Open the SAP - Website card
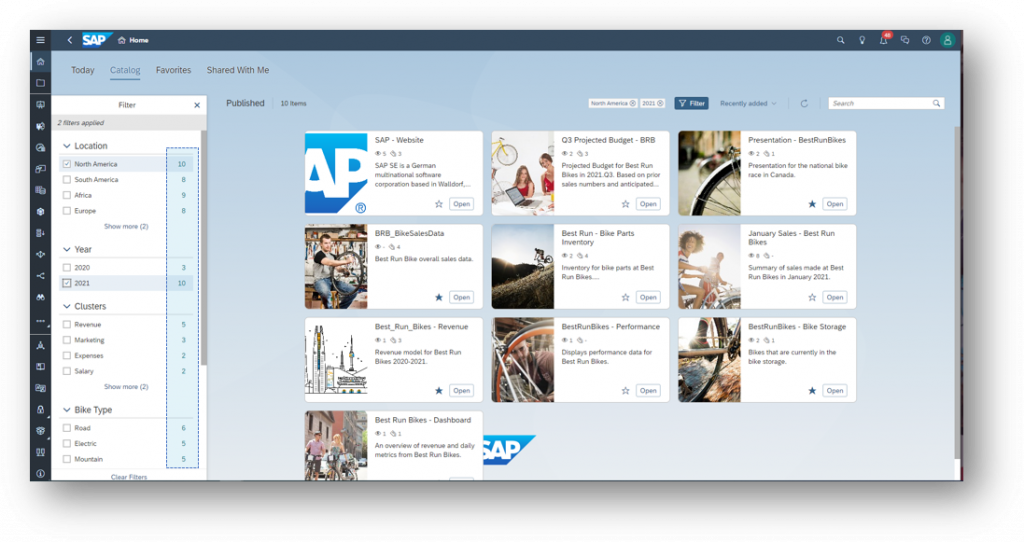The width and height of the screenshot is (1024, 542). 462,204
